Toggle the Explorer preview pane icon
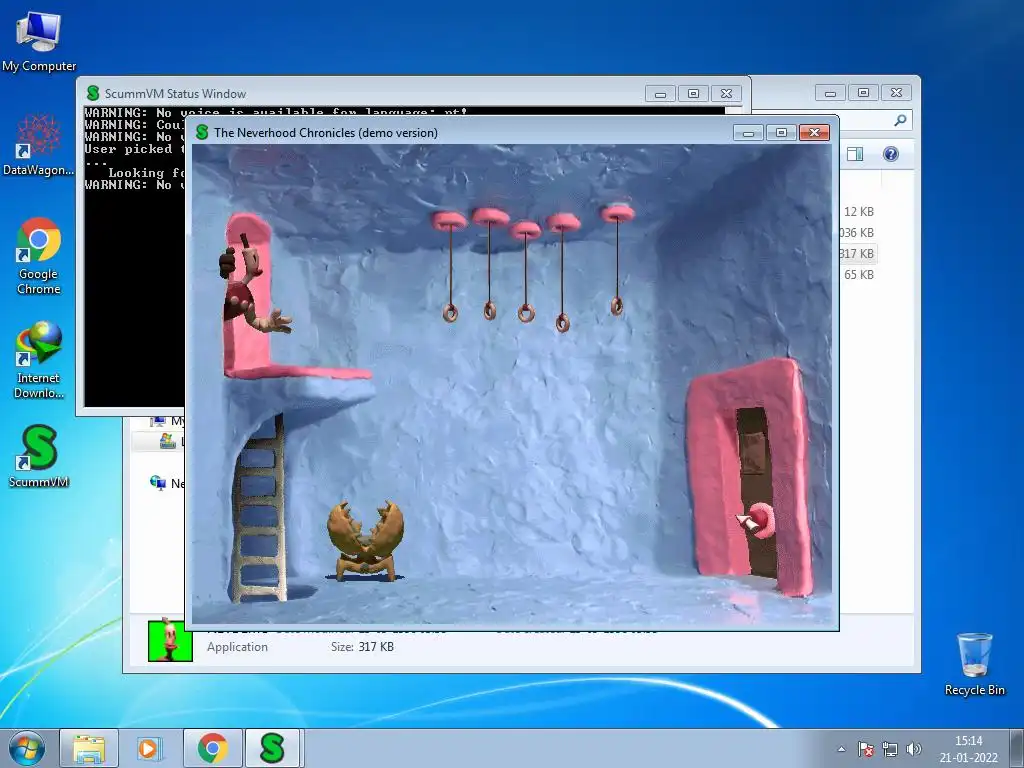1024x768 pixels. 855,154
